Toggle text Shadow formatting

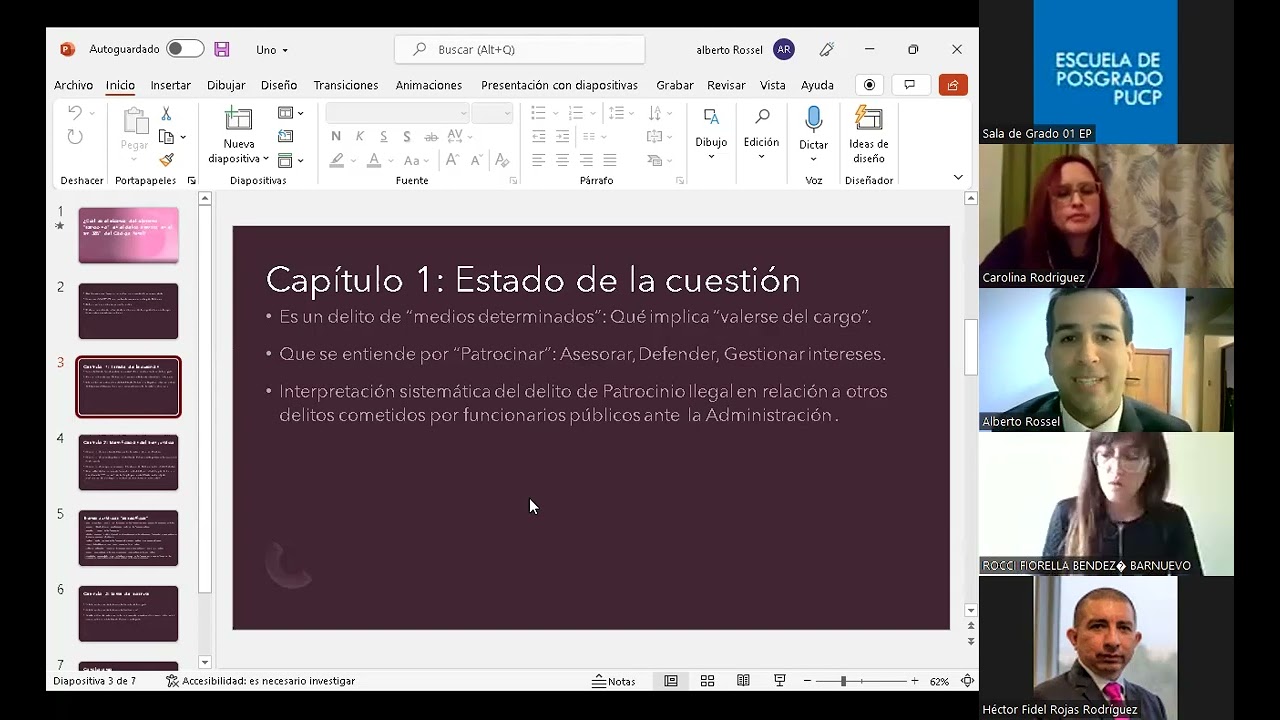[407, 137]
